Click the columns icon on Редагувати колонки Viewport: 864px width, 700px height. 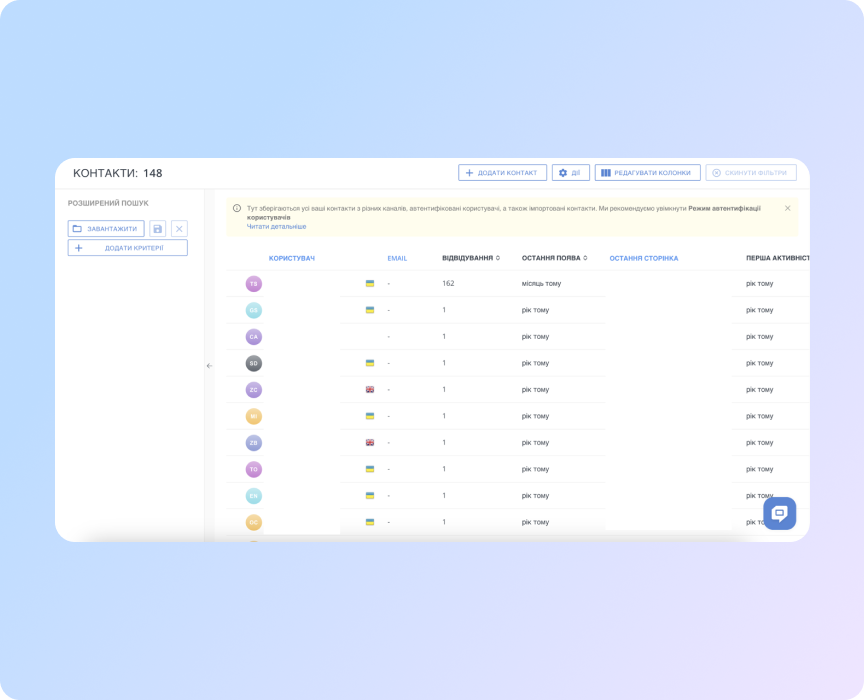605,172
